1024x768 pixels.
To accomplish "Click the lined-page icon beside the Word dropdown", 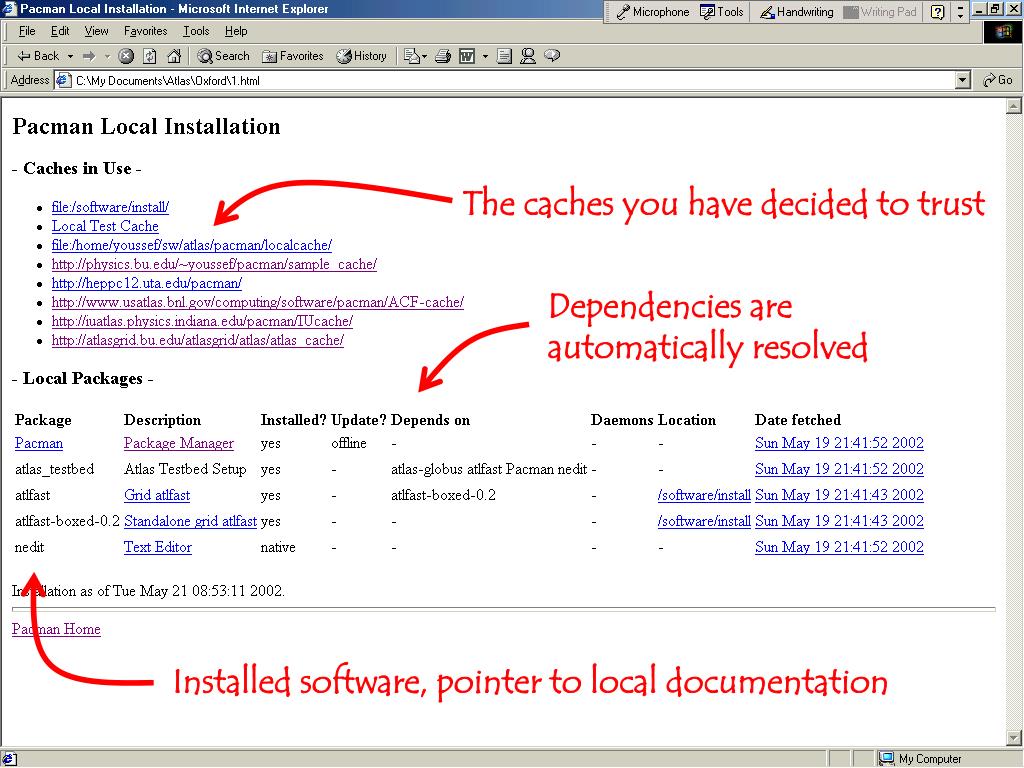I will tap(504, 56).
